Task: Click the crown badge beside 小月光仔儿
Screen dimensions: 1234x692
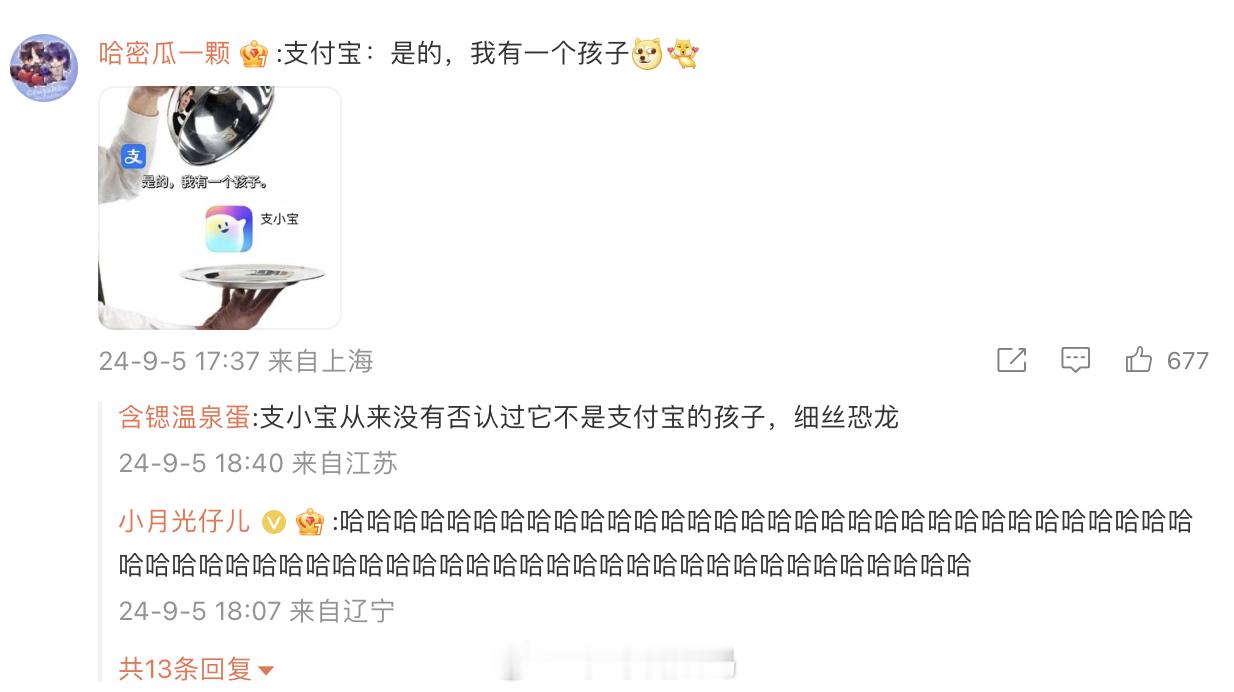Action: [310, 521]
